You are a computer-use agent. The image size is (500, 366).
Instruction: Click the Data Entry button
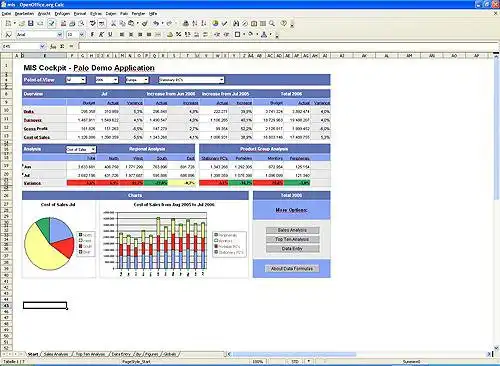coord(292,249)
